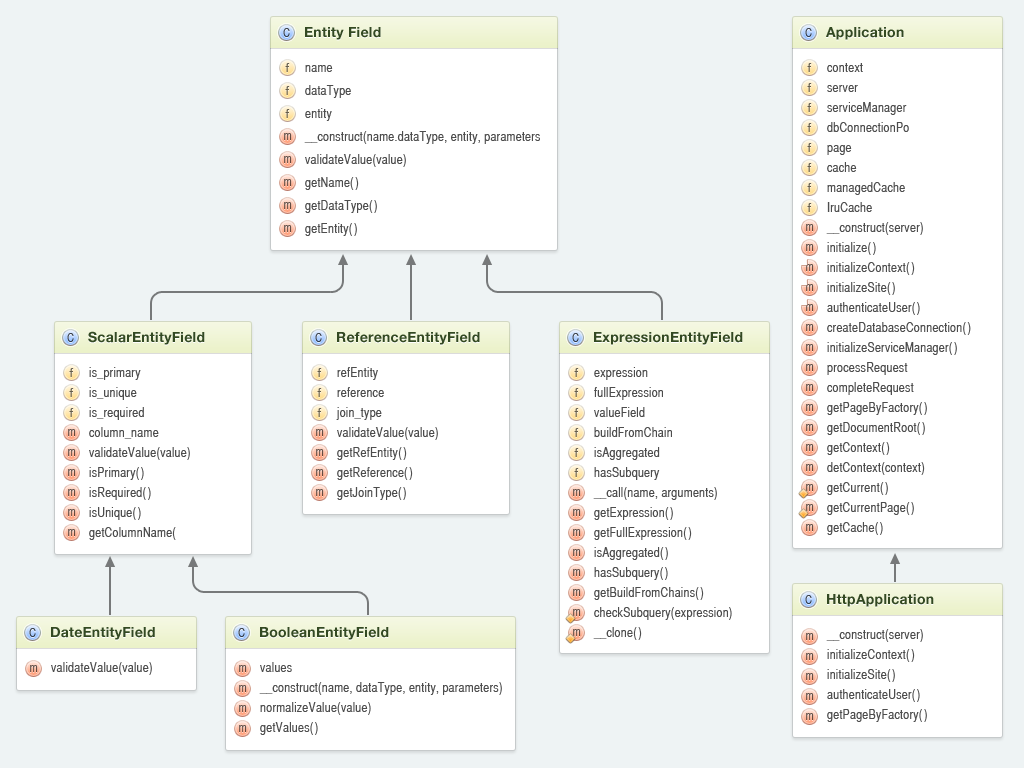
Task: Select the ReferenceEntityField class icon
Action: pyautogui.click(x=319, y=338)
